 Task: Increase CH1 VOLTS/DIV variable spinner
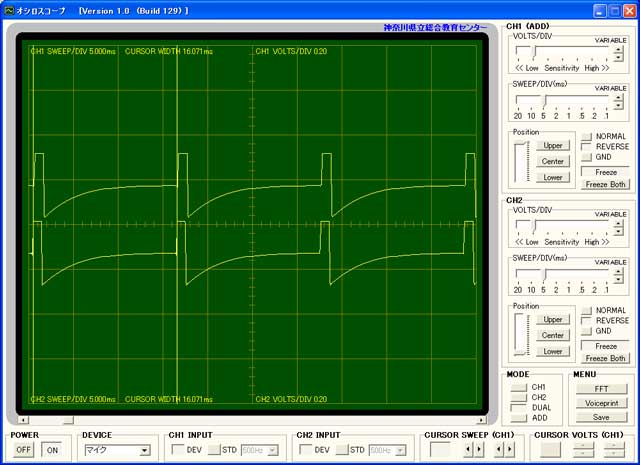pos(618,49)
